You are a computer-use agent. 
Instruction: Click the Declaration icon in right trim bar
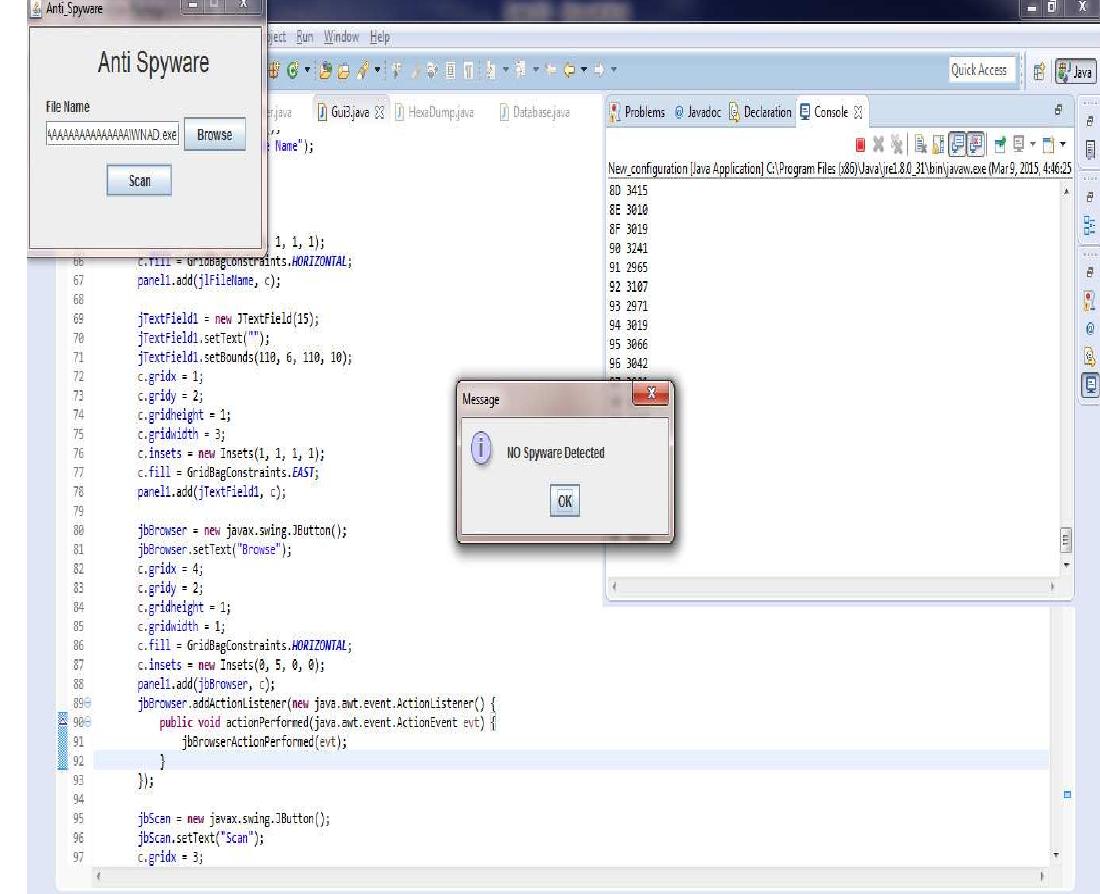tap(1089, 356)
